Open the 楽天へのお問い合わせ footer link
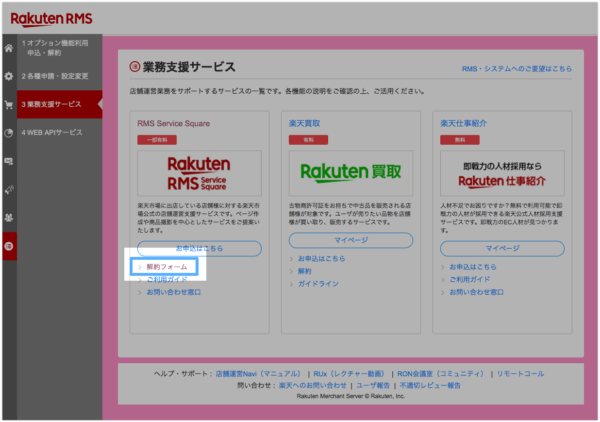This screenshot has width=600, height=422. pyautogui.click(x=313, y=385)
